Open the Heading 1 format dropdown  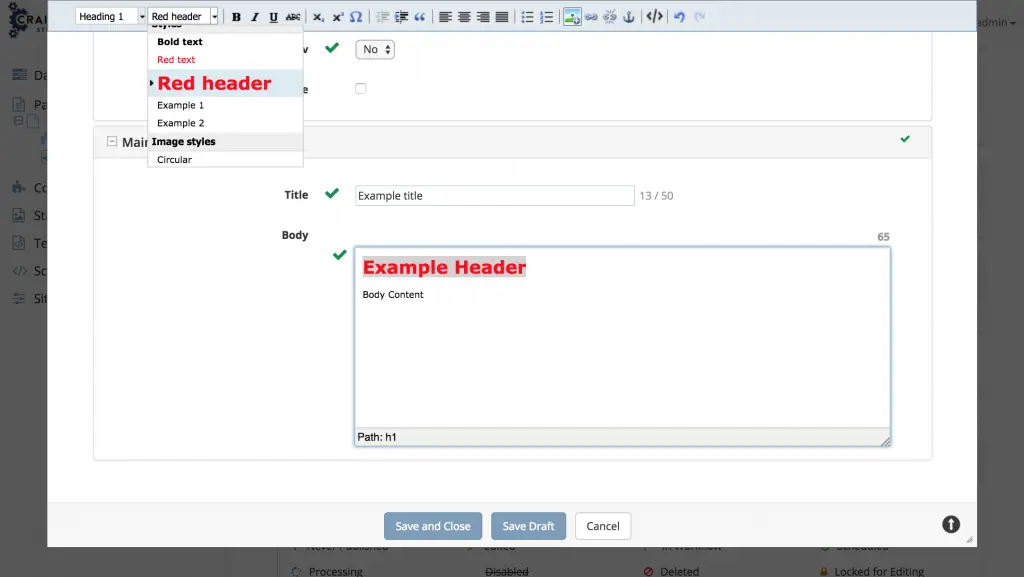click(111, 17)
